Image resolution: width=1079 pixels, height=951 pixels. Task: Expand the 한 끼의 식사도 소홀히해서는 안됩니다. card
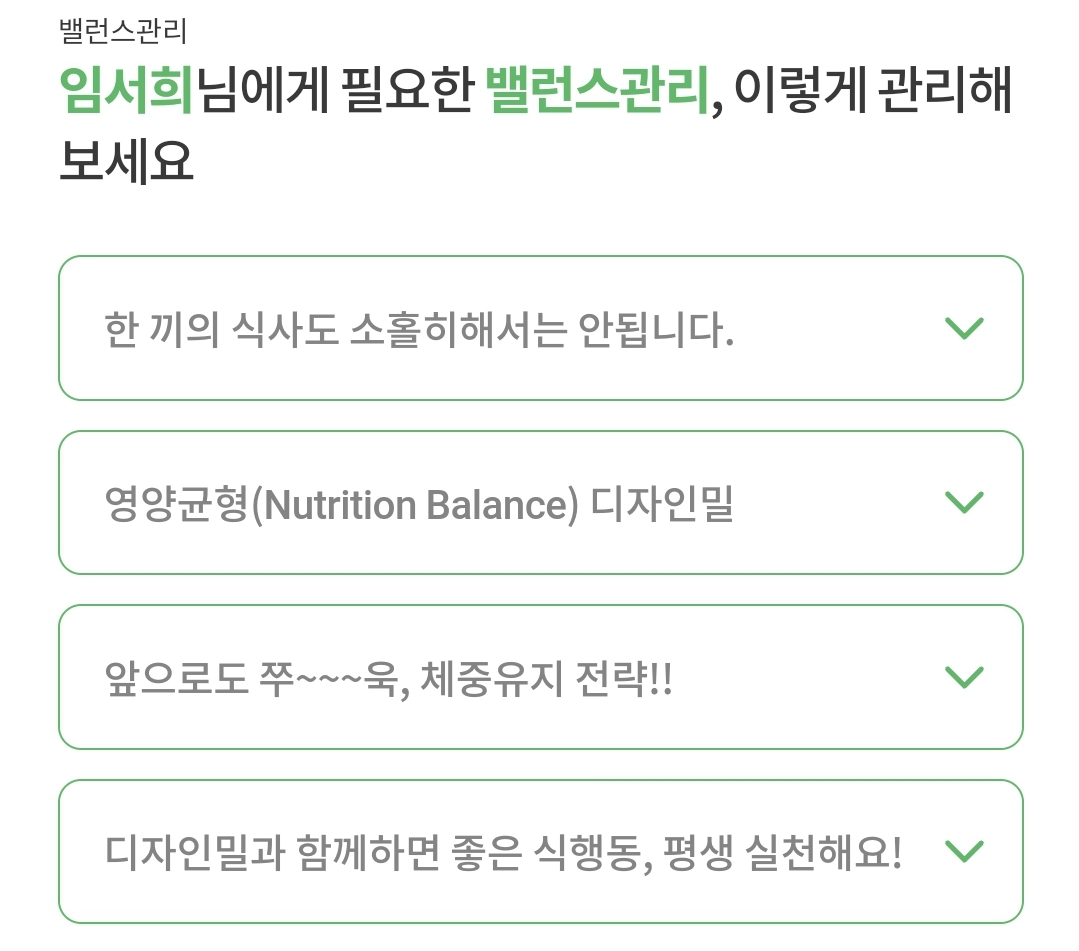click(541, 328)
